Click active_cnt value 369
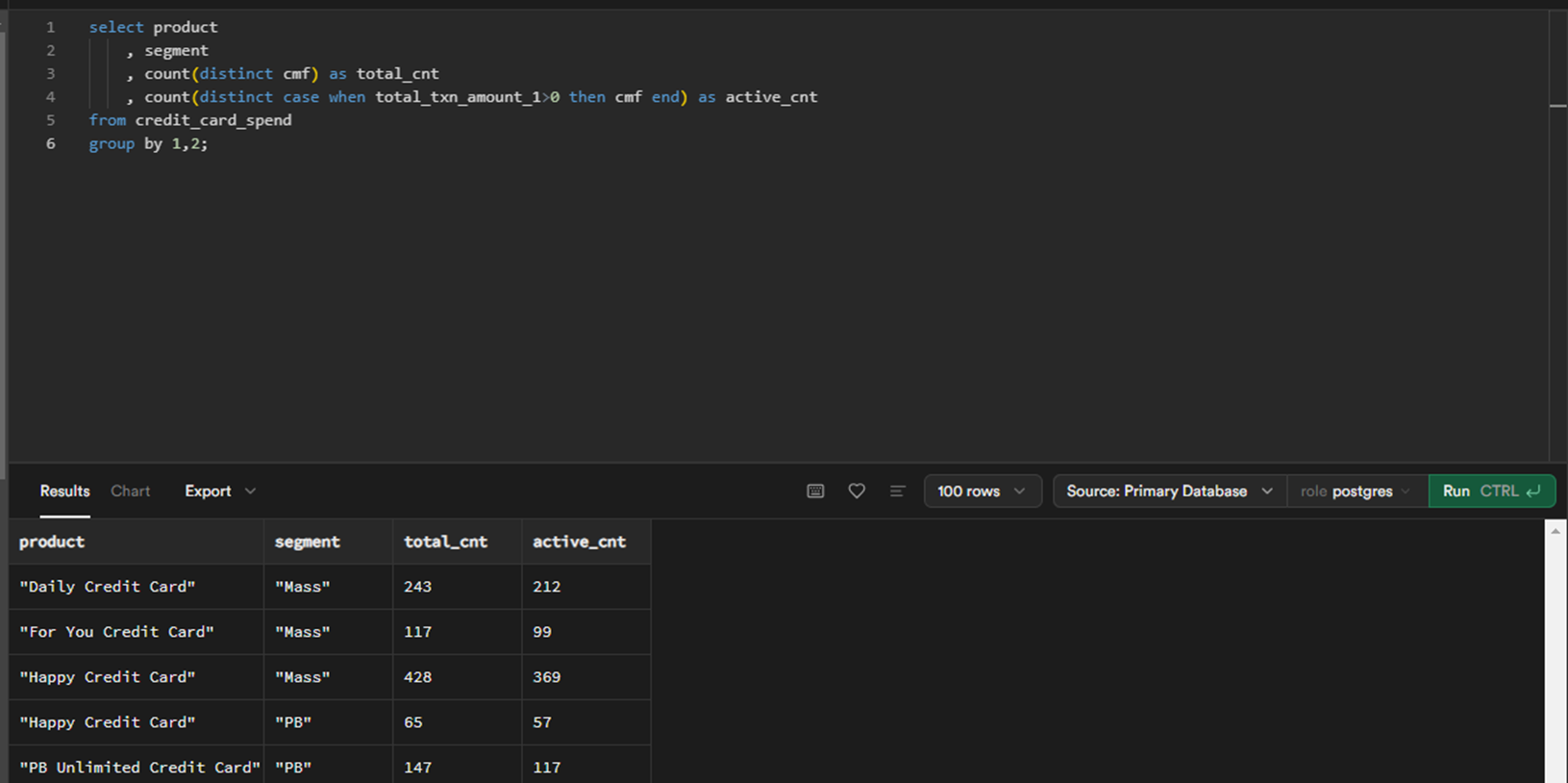This screenshot has height=783, width=1568. 585,677
